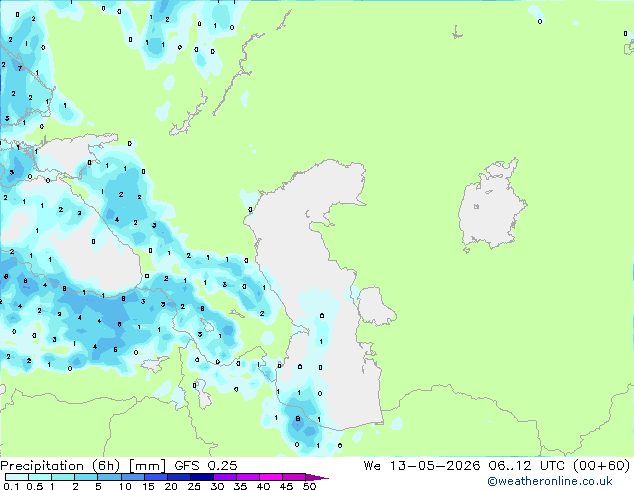Click the 0.1–0.5 mm legend color swatch

click(17, 477)
